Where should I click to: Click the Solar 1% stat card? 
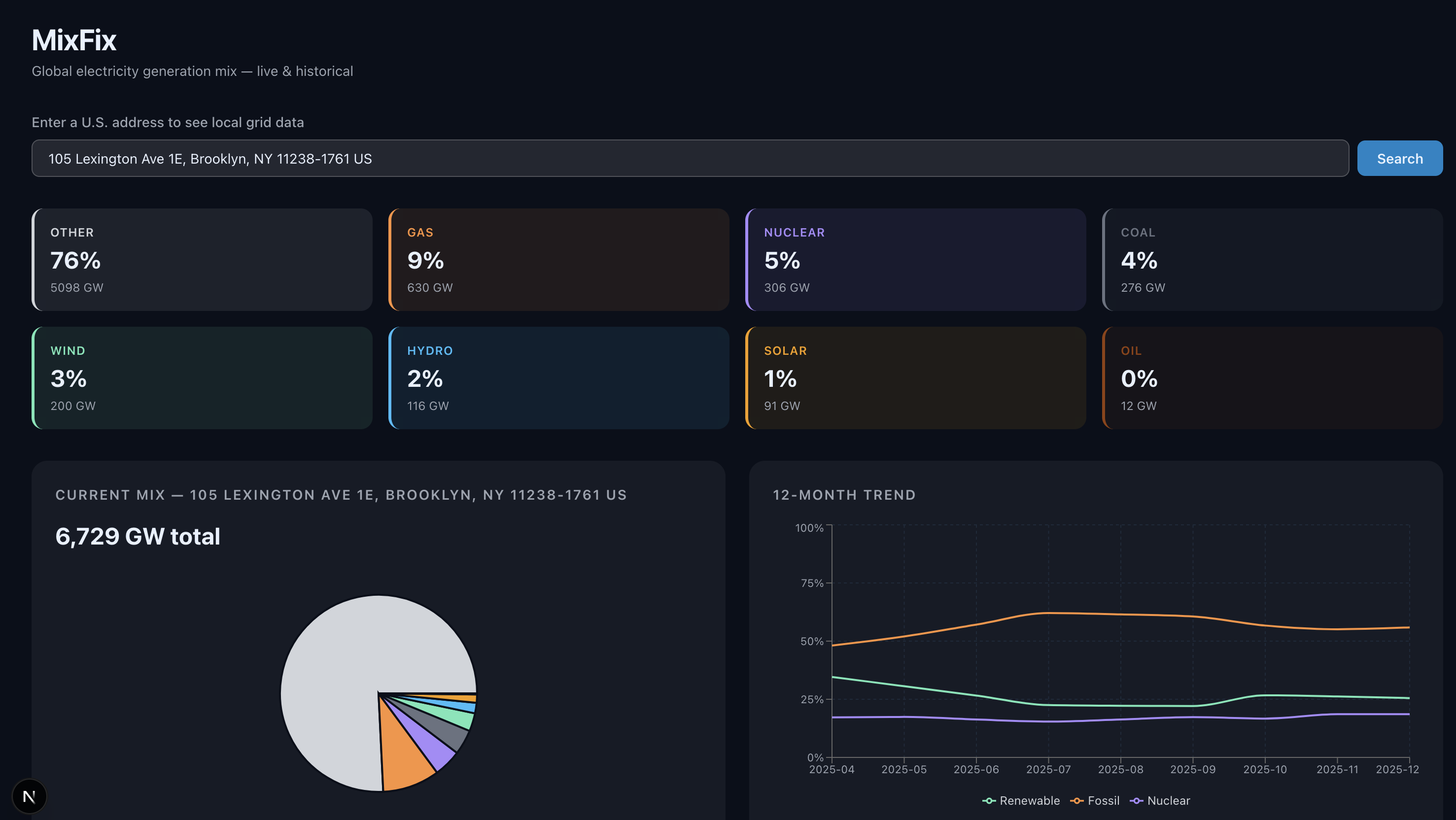[915, 377]
